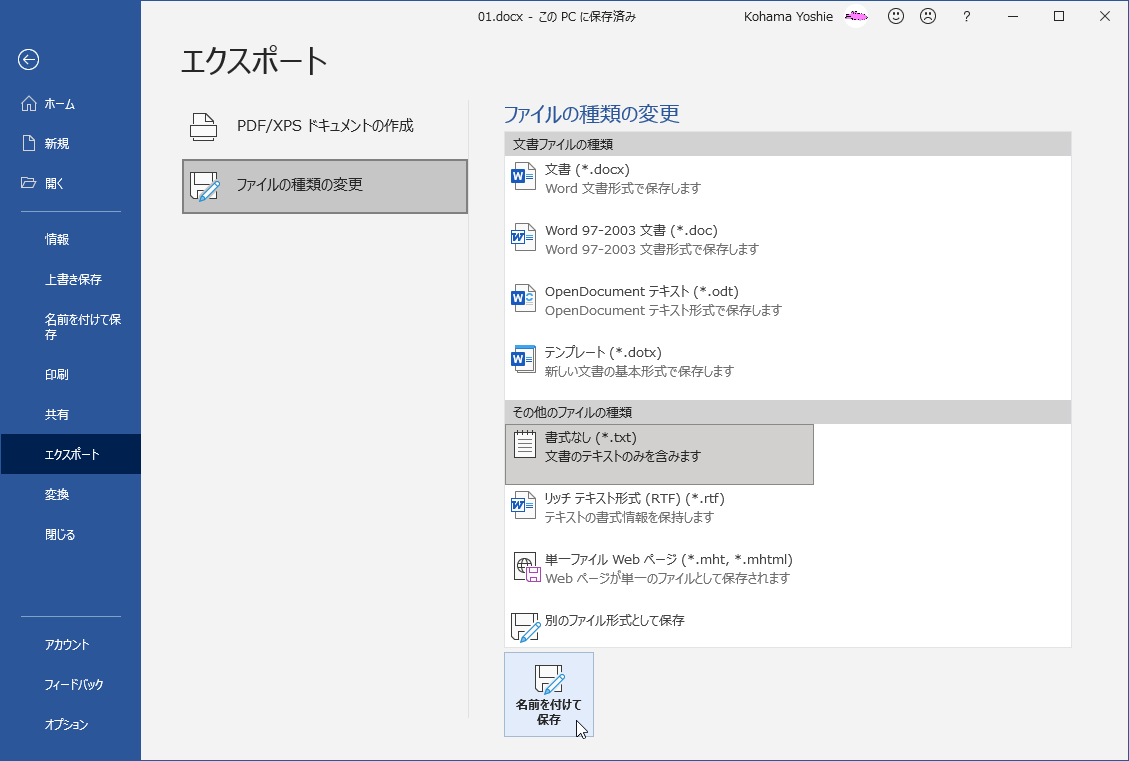1129x761 pixels.
Task: Click the blank page icon beside 新規
Action: [x=29, y=143]
